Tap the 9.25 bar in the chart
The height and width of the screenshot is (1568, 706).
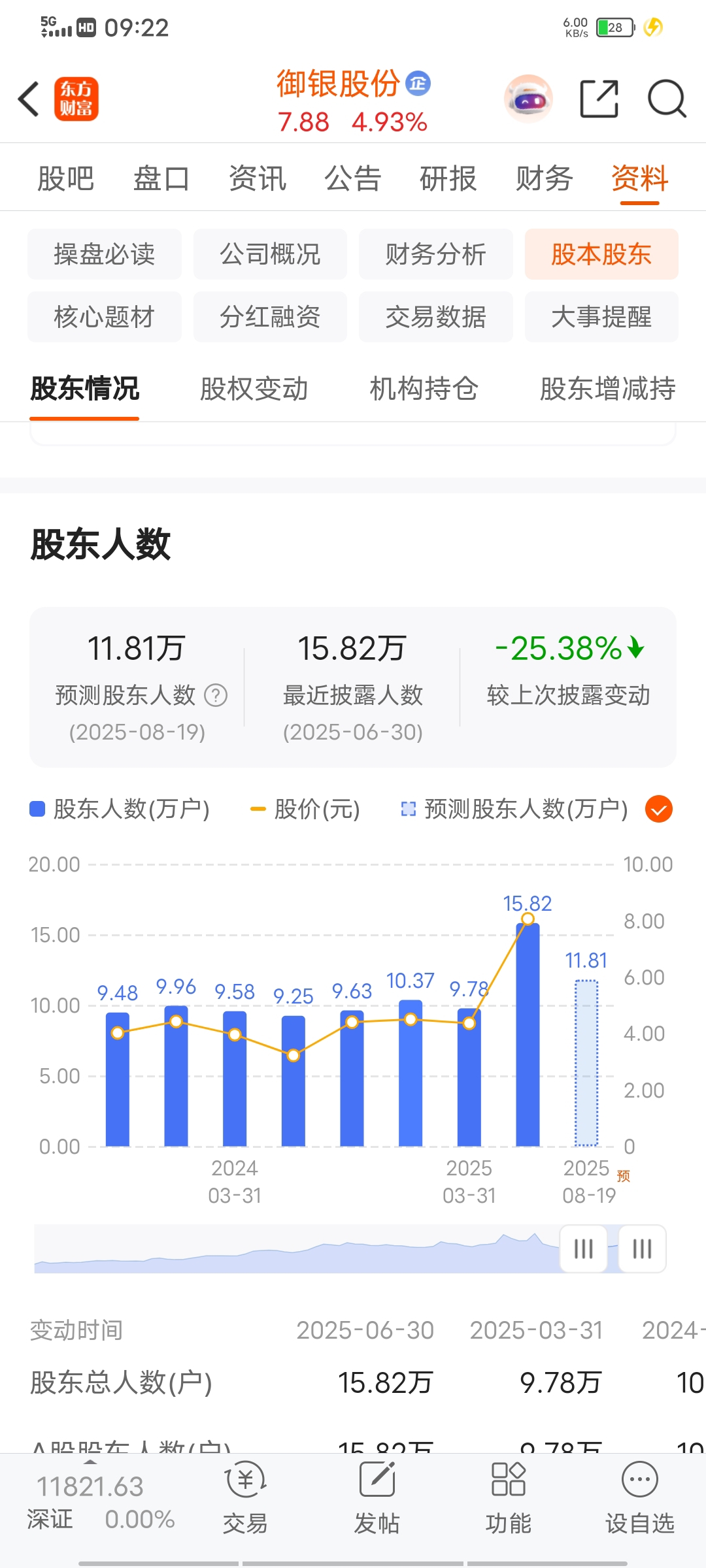294,1081
